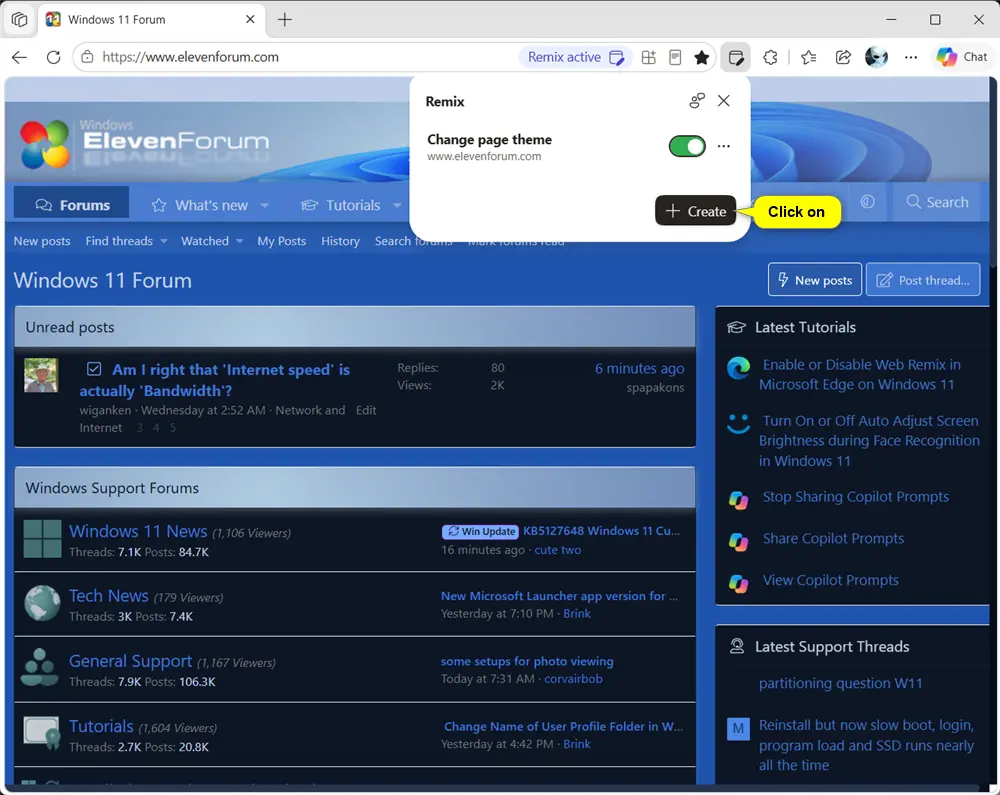This screenshot has width=1000, height=795.
Task: Open a new browser tab
Action: click(x=284, y=20)
